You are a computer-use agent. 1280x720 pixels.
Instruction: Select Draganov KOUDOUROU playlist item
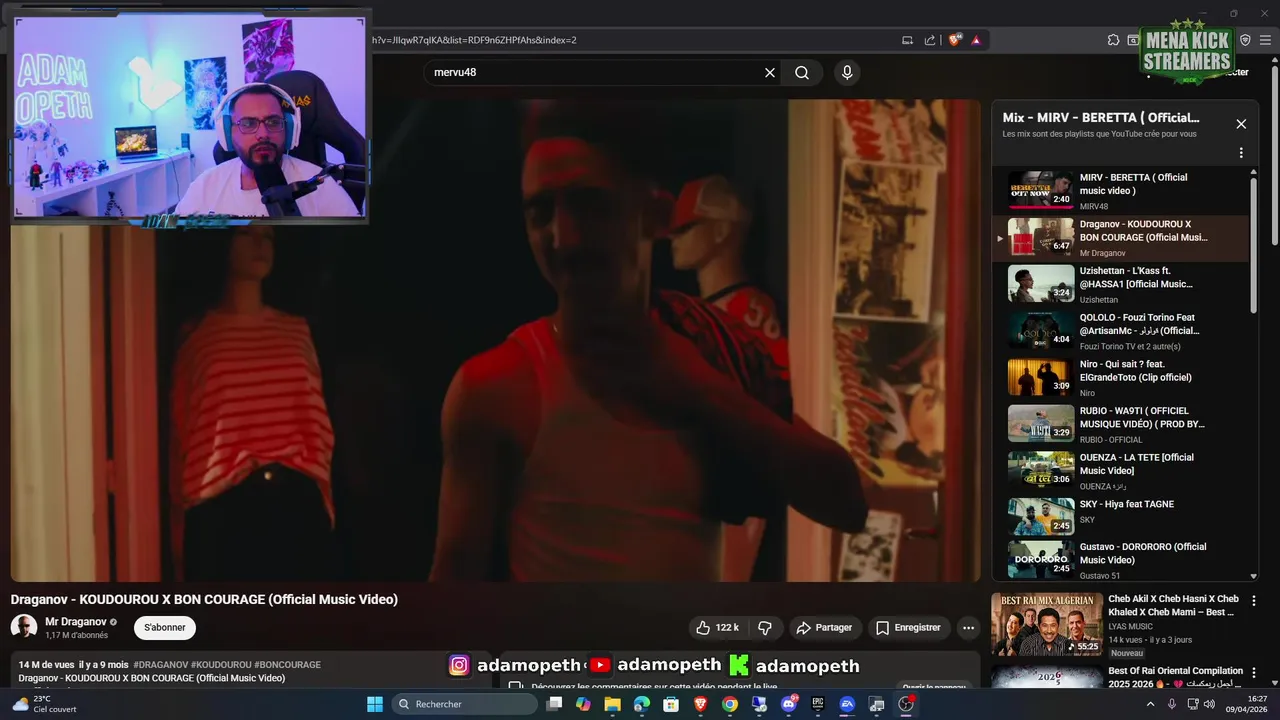tap(1120, 237)
